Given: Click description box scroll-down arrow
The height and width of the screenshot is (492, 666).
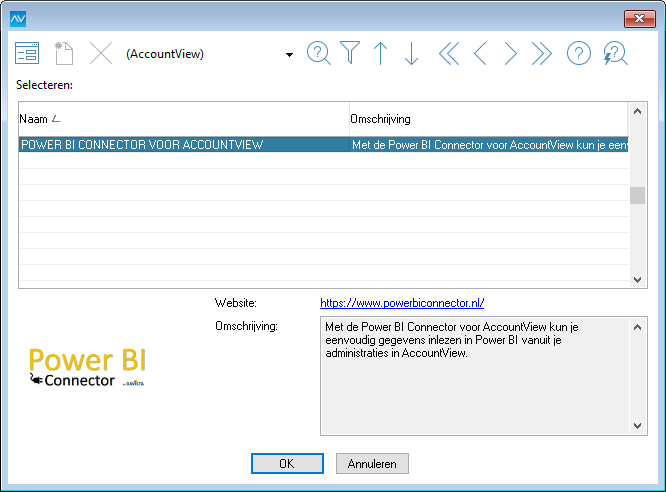Looking at the screenshot, I should [x=637, y=426].
